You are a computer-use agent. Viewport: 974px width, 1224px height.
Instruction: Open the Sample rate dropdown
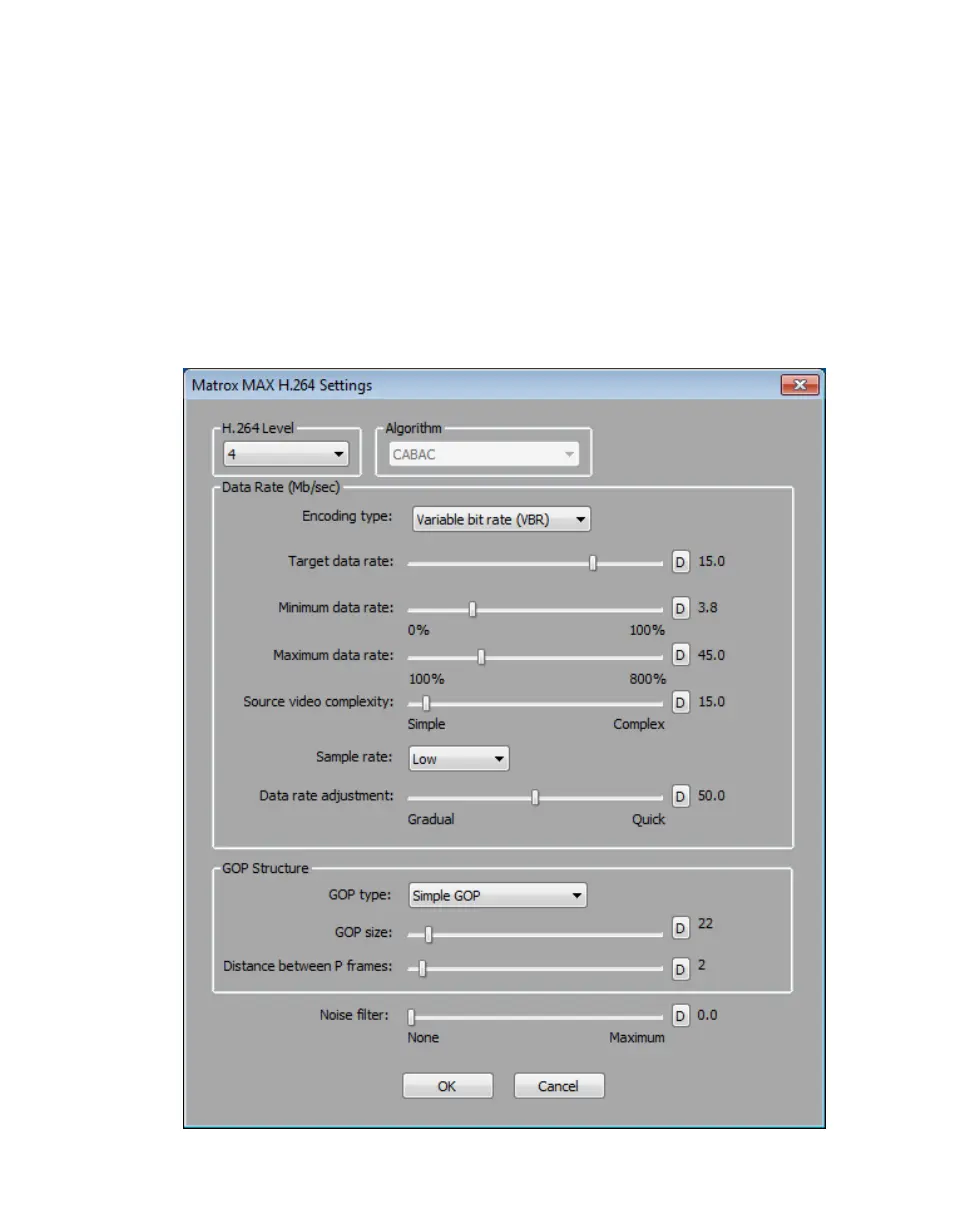tap(459, 759)
